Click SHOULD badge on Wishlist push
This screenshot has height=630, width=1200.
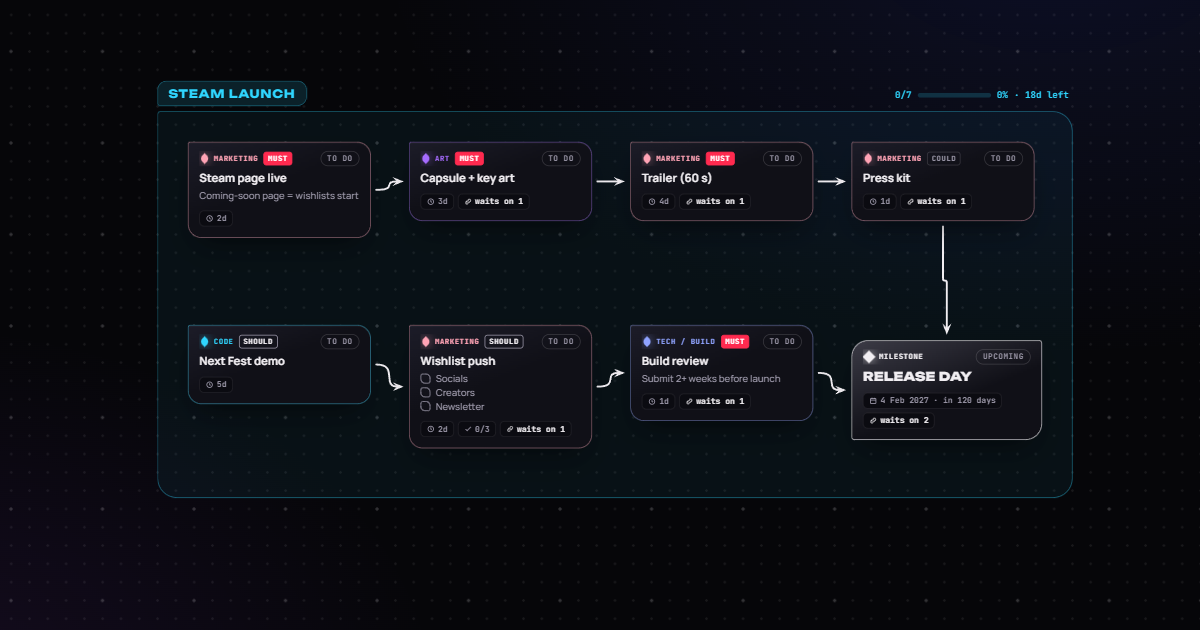[x=504, y=341]
